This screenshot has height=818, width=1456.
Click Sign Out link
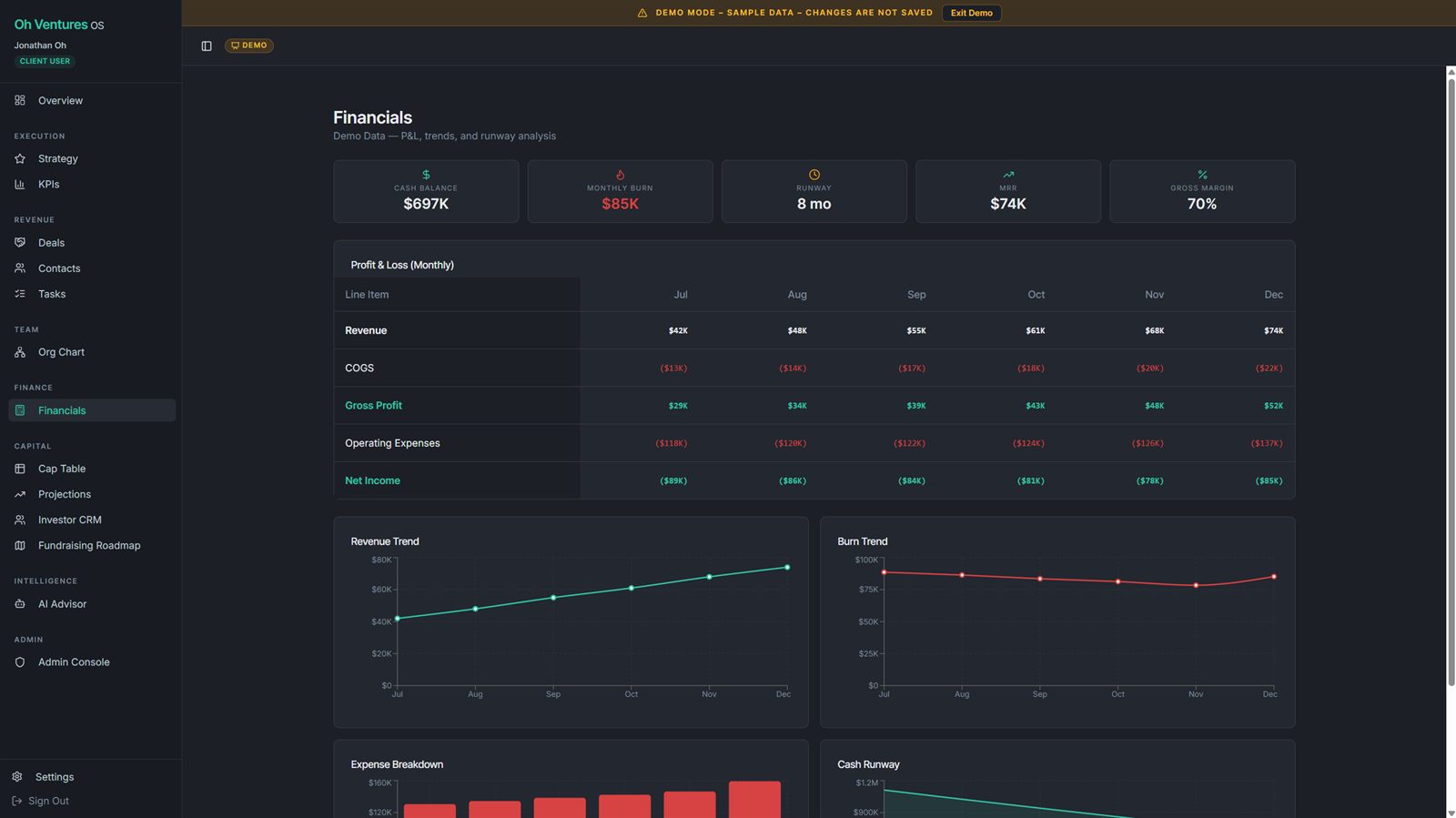[x=40, y=801]
